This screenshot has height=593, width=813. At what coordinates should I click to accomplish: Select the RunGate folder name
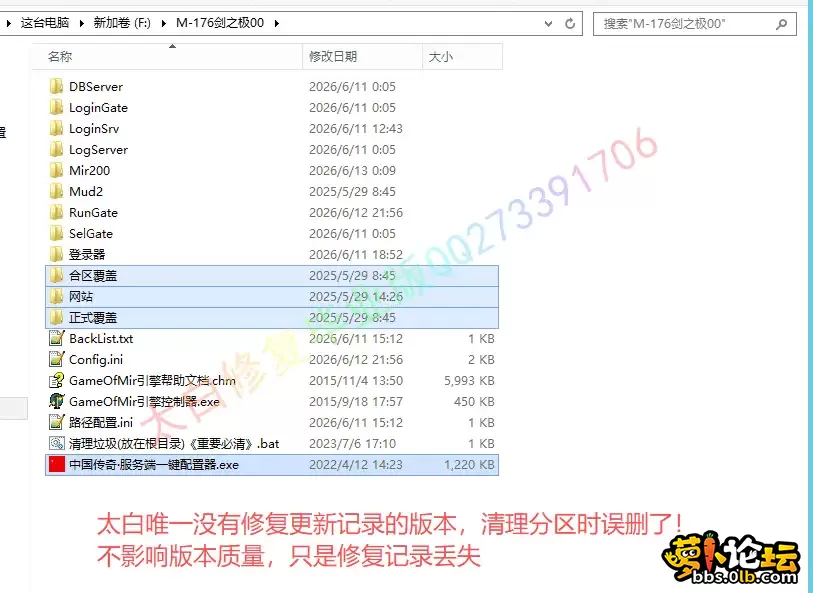tap(93, 213)
